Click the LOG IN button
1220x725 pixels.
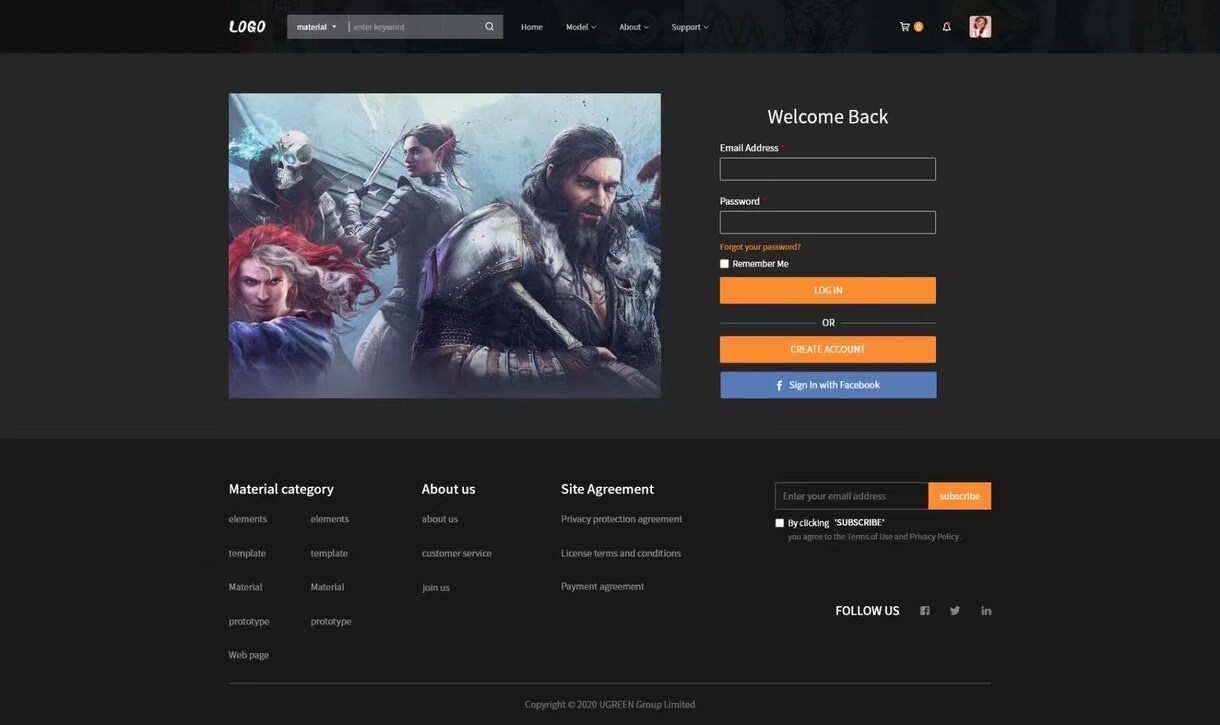coord(828,290)
